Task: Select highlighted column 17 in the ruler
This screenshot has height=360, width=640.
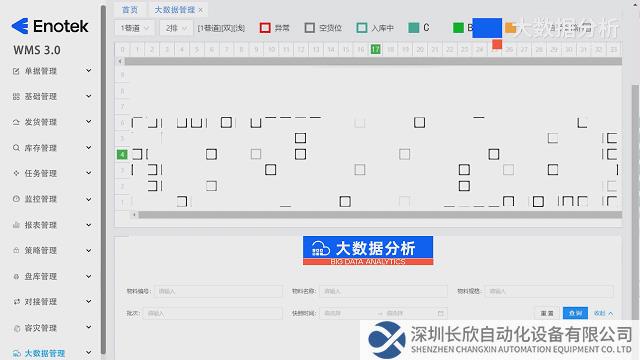Action: coord(376,49)
